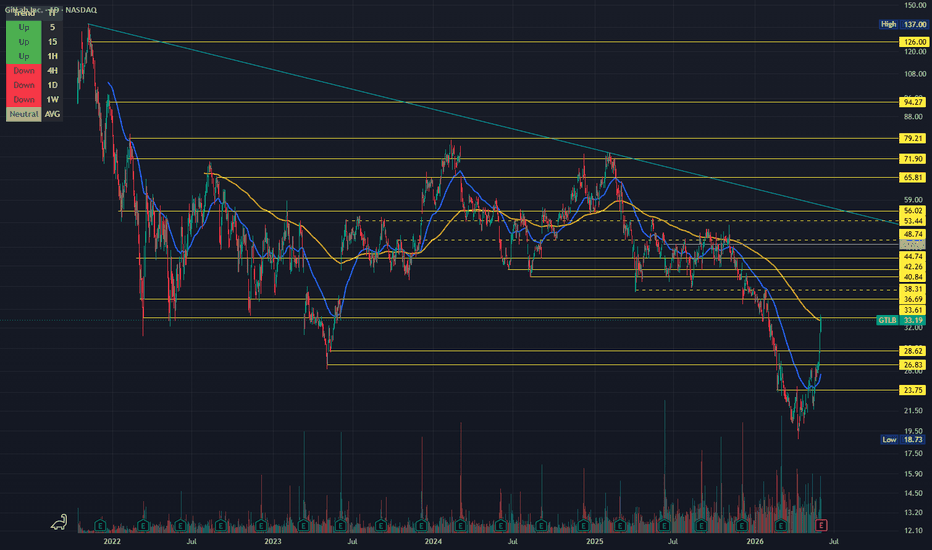
Task: Click the 1W timeframe cell in trend table
Action: click(x=52, y=99)
